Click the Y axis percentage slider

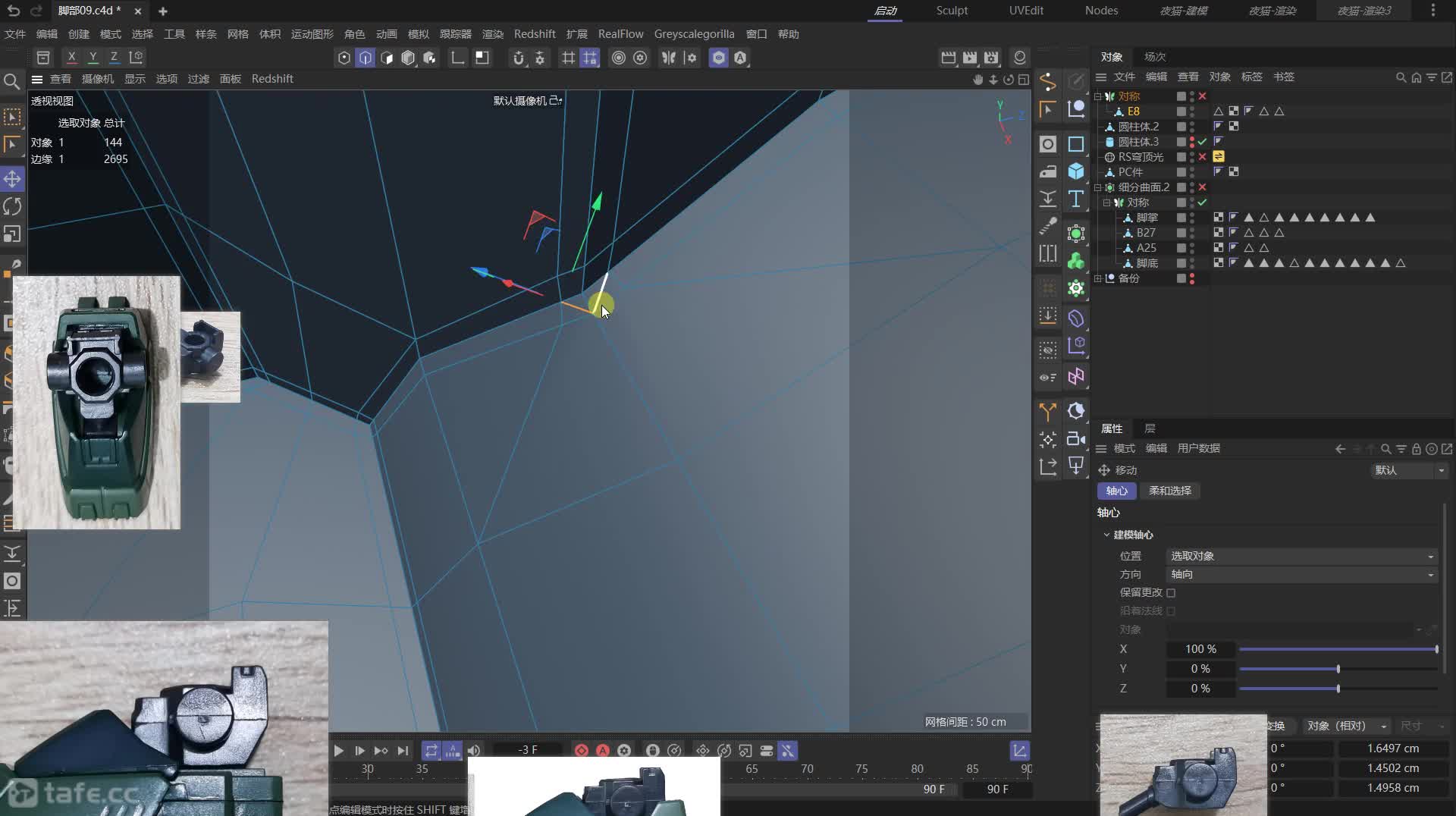1338,669
